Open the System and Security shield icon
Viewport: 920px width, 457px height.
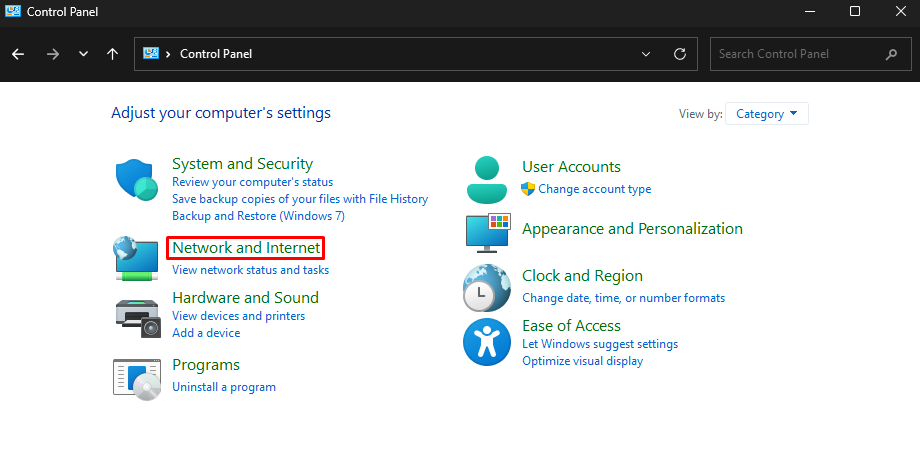click(137, 180)
